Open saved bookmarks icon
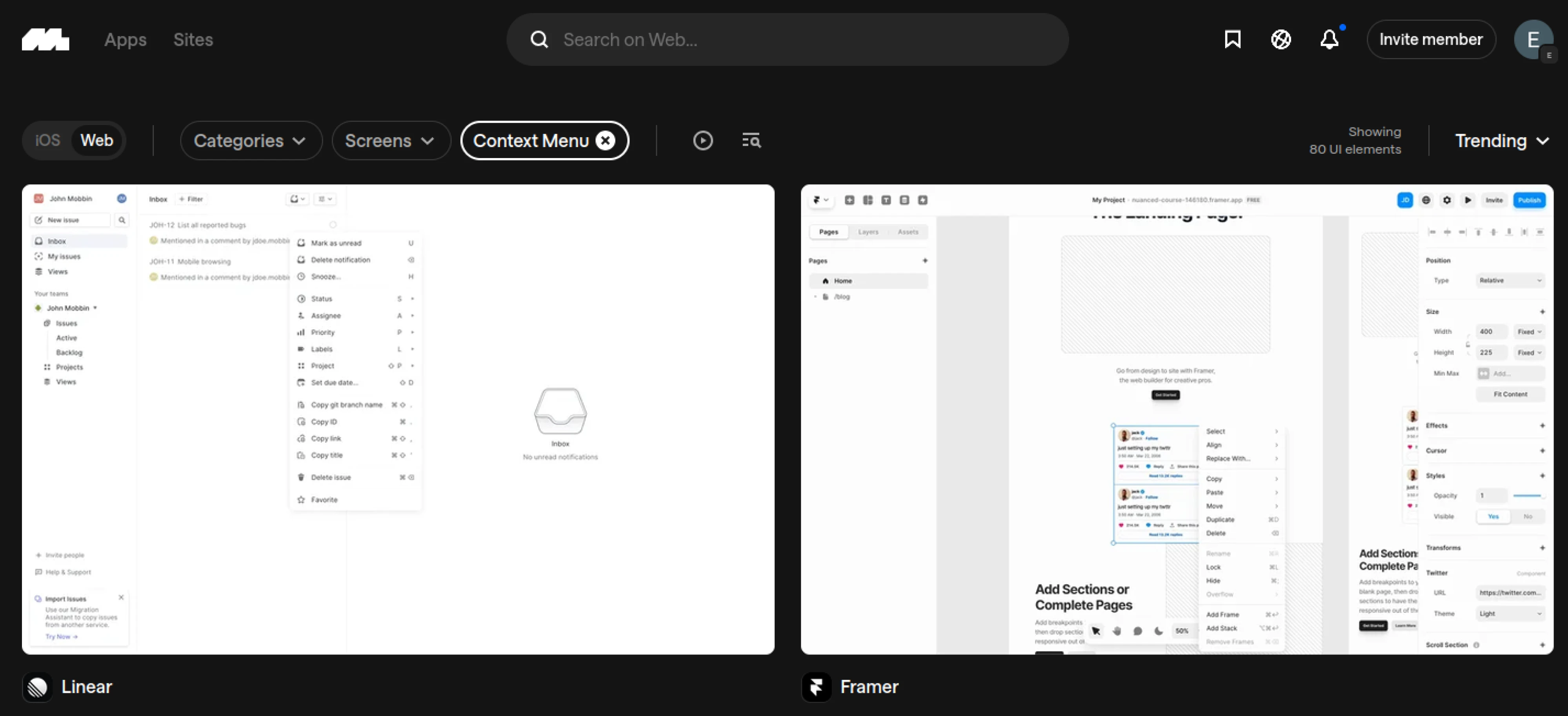This screenshot has width=1568, height=716. click(1233, 40)
